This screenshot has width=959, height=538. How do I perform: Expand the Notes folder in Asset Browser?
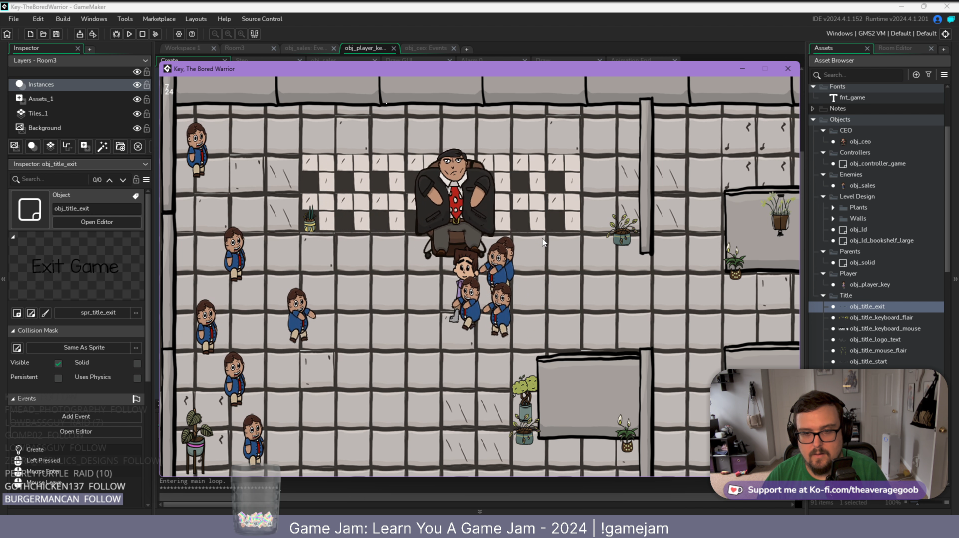pos(813,109)
